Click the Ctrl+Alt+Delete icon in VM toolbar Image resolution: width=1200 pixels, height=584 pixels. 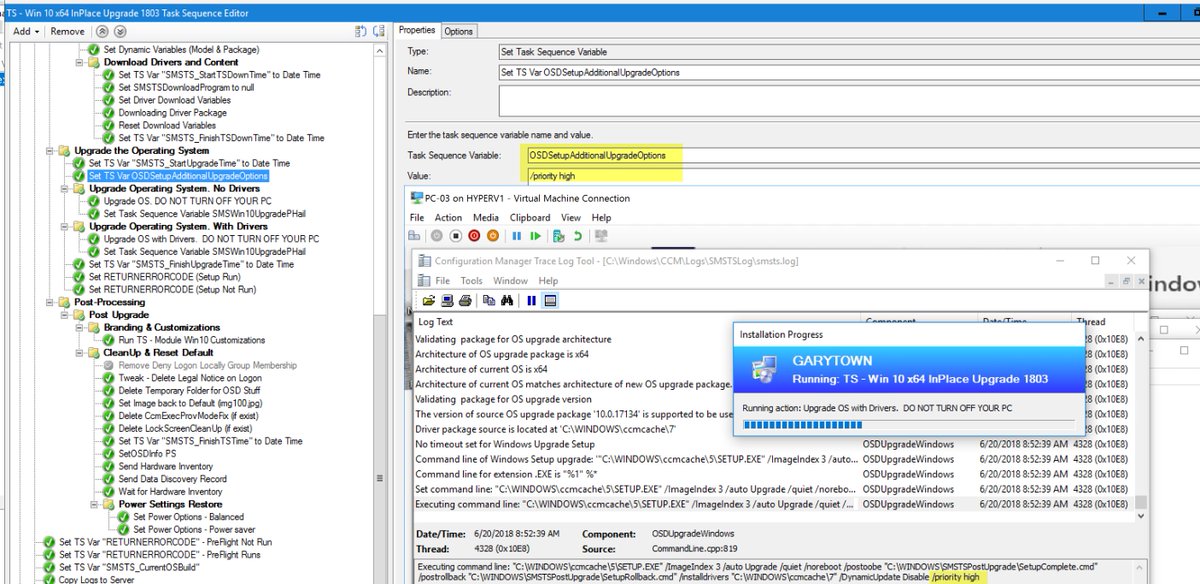coord(414,236)
